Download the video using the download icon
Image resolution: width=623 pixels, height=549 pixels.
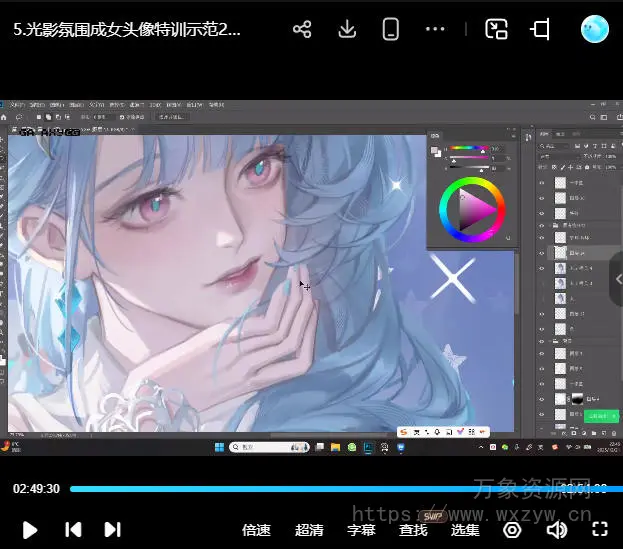point(347,30)
